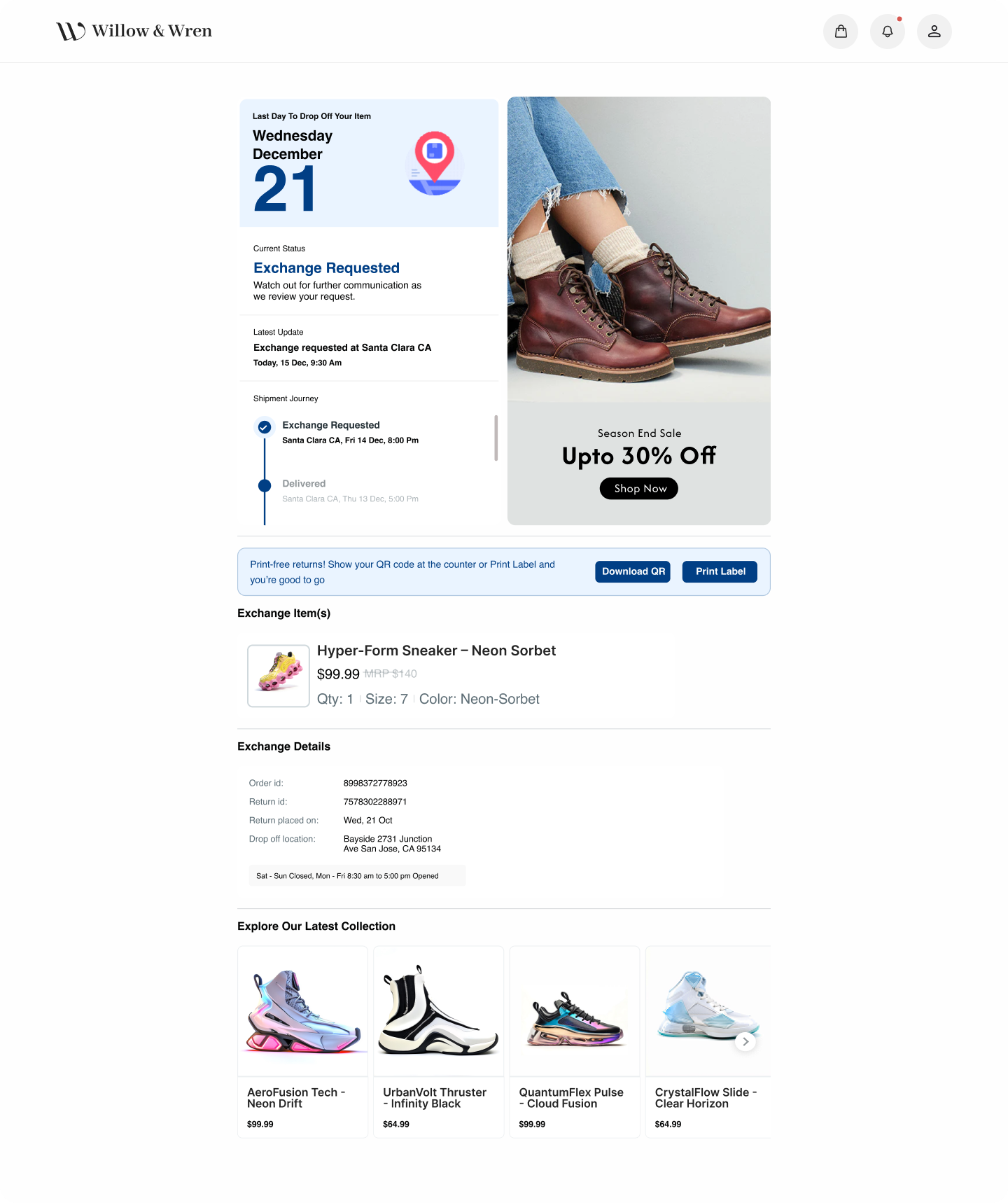Show next products with carousel arrow
The width and height of the screenshot is (1008, 1203).
pos(745,1041)
